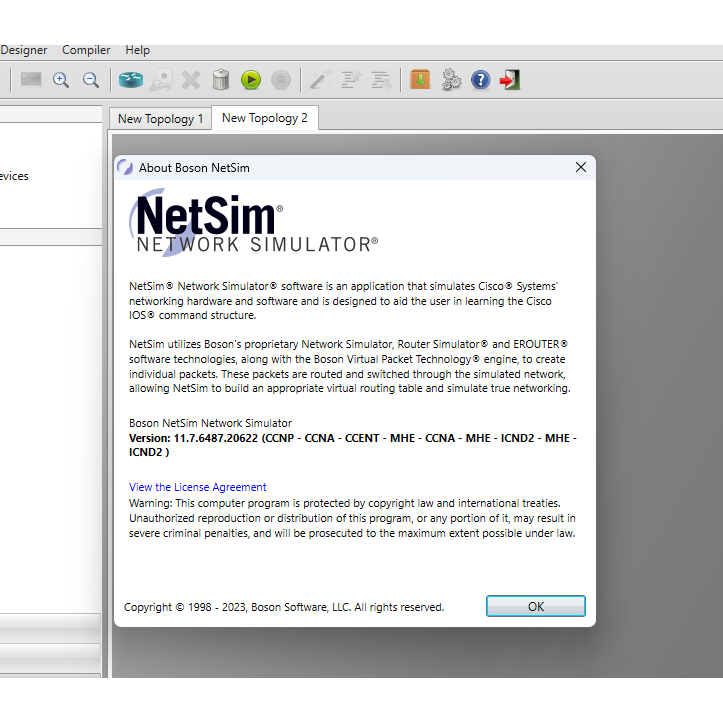Click the router device icon in toolbar
The height and width of the screenshot is (723, 723).
131,80
